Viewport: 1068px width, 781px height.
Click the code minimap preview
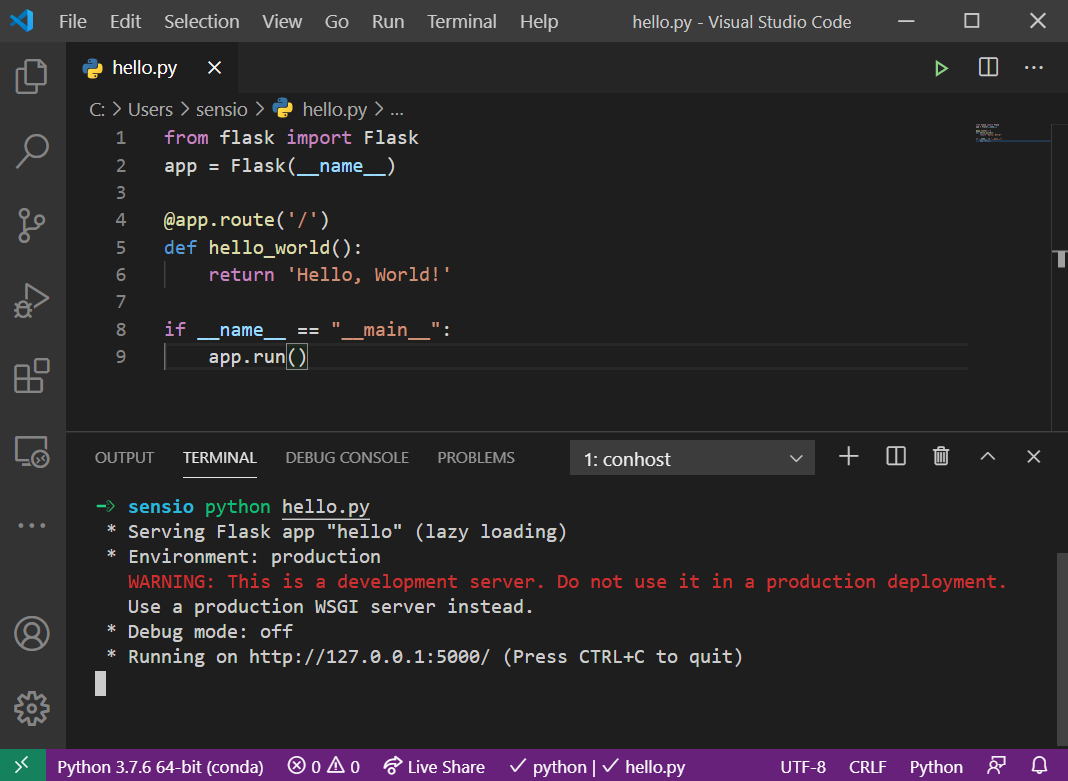[1011, 132]
